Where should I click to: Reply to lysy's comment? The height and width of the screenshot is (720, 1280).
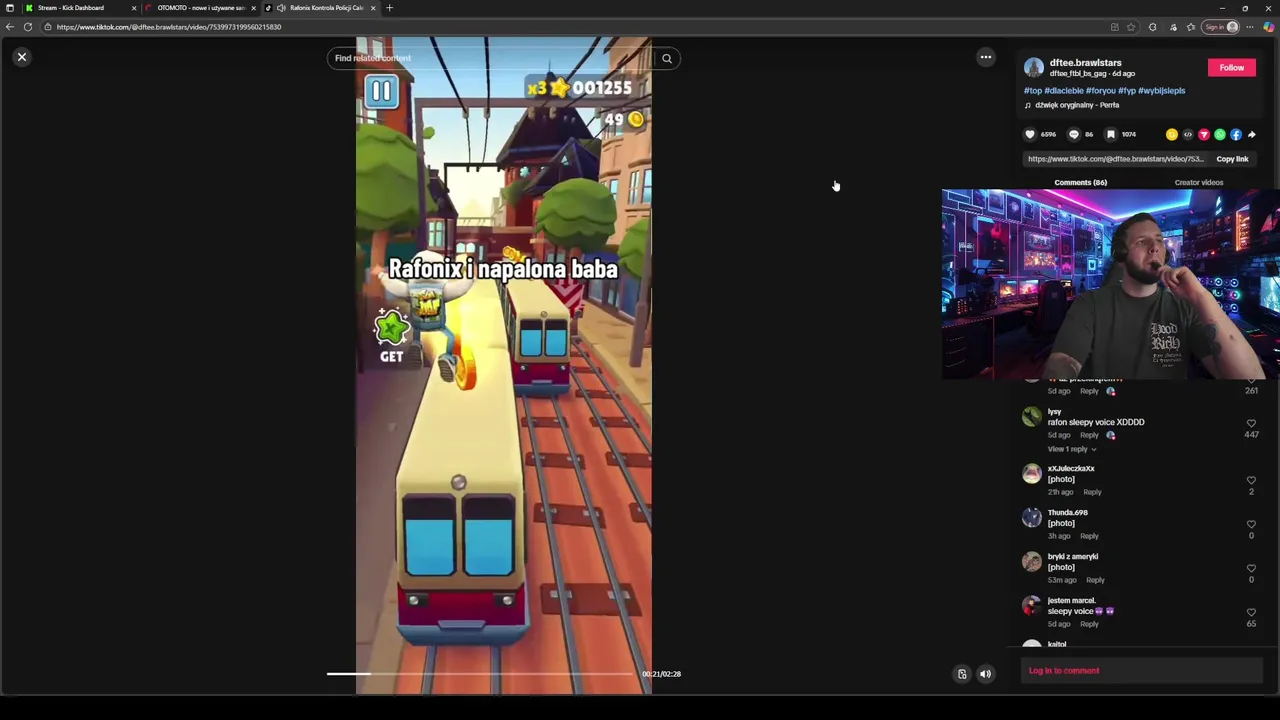[x=1089, y=436]
